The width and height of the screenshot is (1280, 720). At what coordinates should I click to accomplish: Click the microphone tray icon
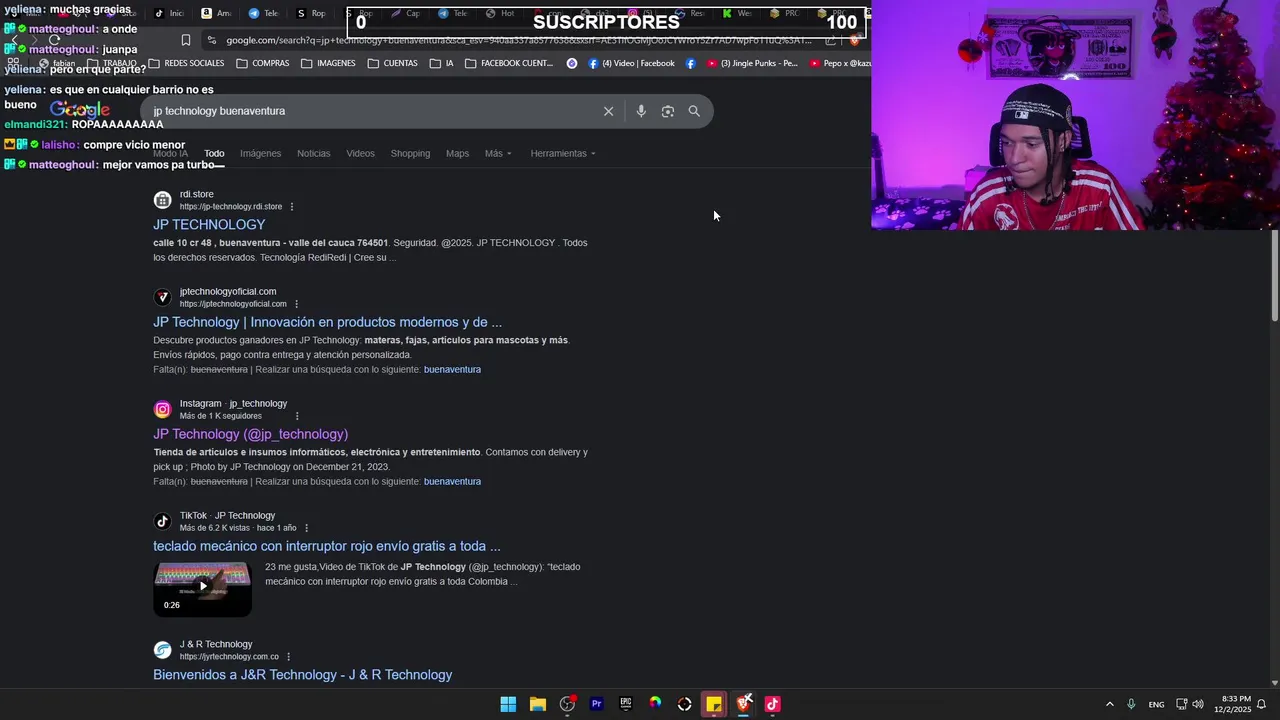[1131, 704]
